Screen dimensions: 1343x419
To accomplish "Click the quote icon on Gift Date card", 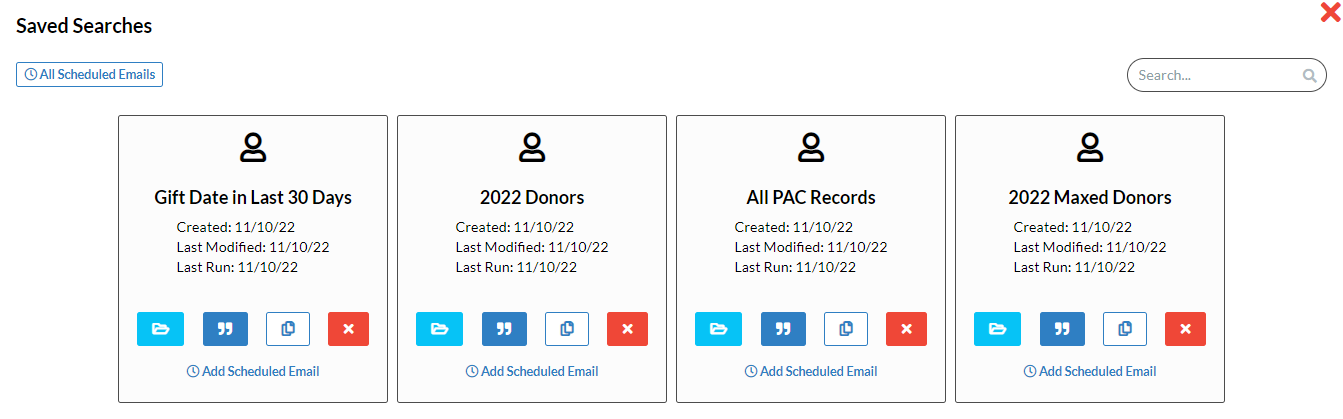I will pyautogui.click(x=225, y=329).
